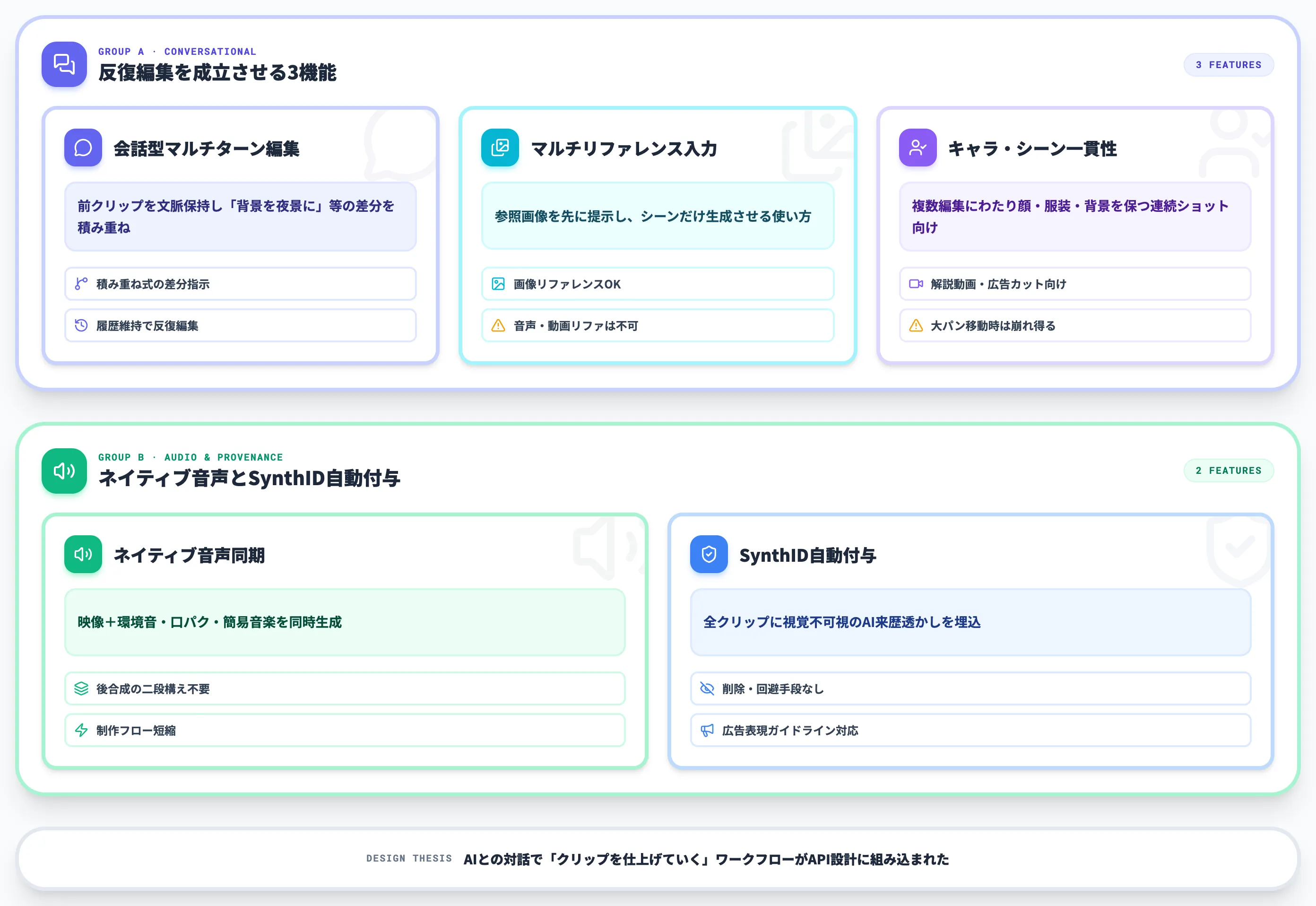Click the image icon beside 画像リファレンスOK

(x=498, y=284)
